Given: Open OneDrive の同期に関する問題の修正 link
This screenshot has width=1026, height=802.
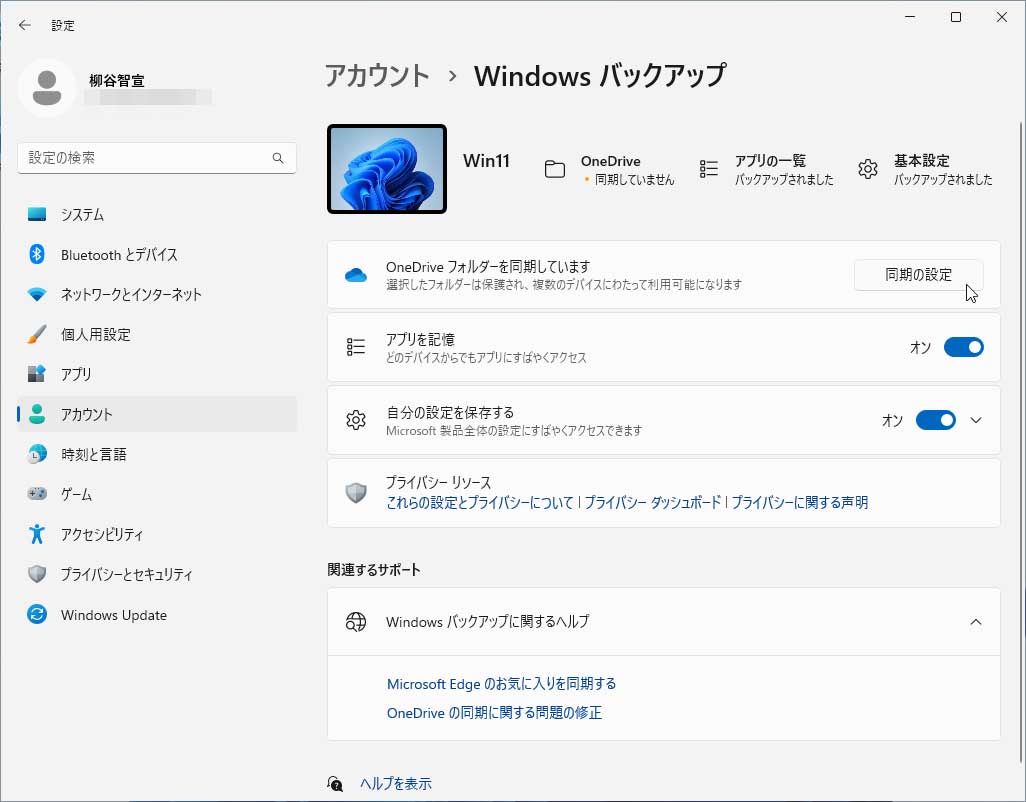Looking at the screenshot, I should pyautogui.click(x=494, y=713).
